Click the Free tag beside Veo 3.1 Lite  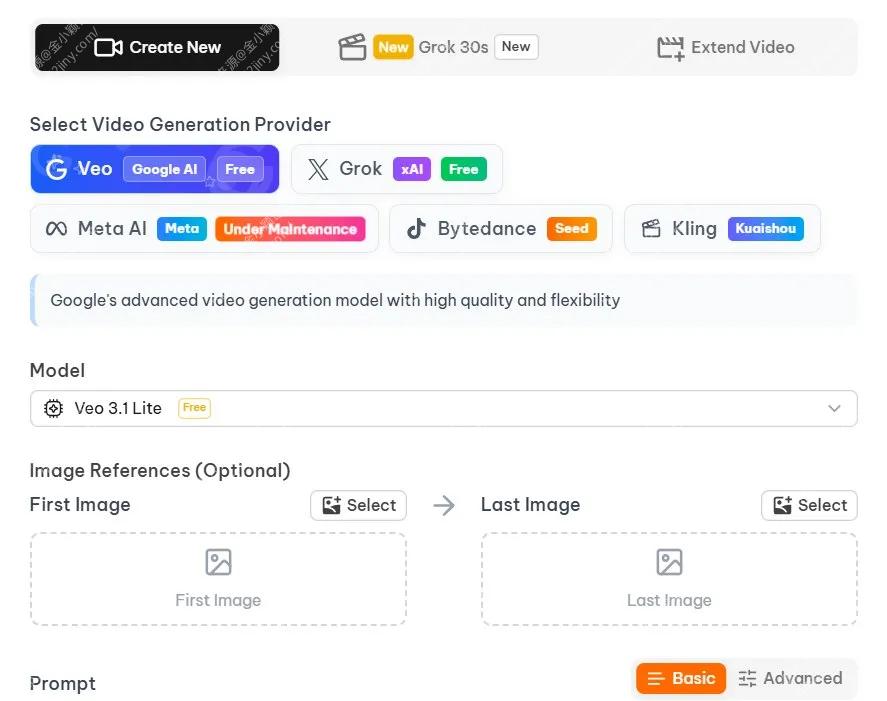pyautogui.click(x=195, y=408)
